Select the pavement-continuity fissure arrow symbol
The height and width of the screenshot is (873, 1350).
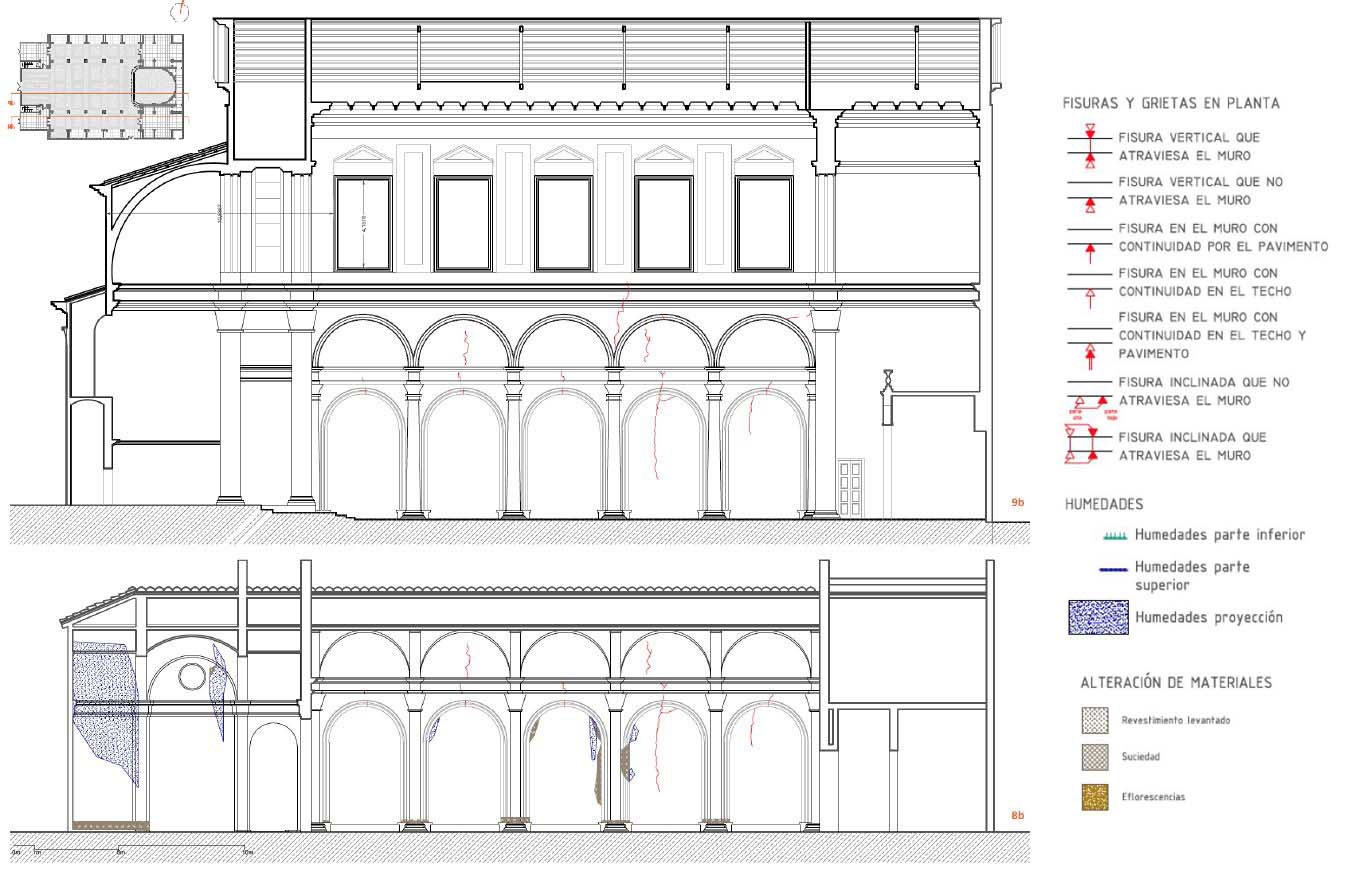click(x=1090, y=245)
